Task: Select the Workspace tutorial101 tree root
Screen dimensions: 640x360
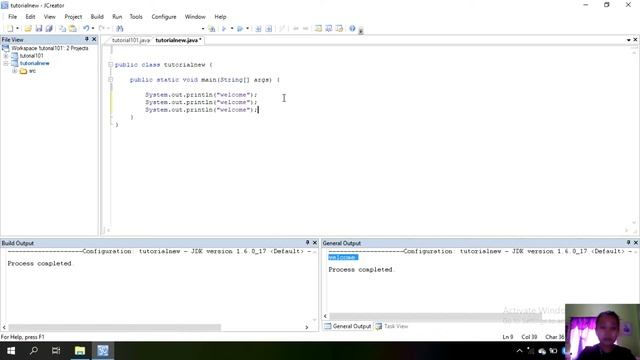Action: [49, 48]
